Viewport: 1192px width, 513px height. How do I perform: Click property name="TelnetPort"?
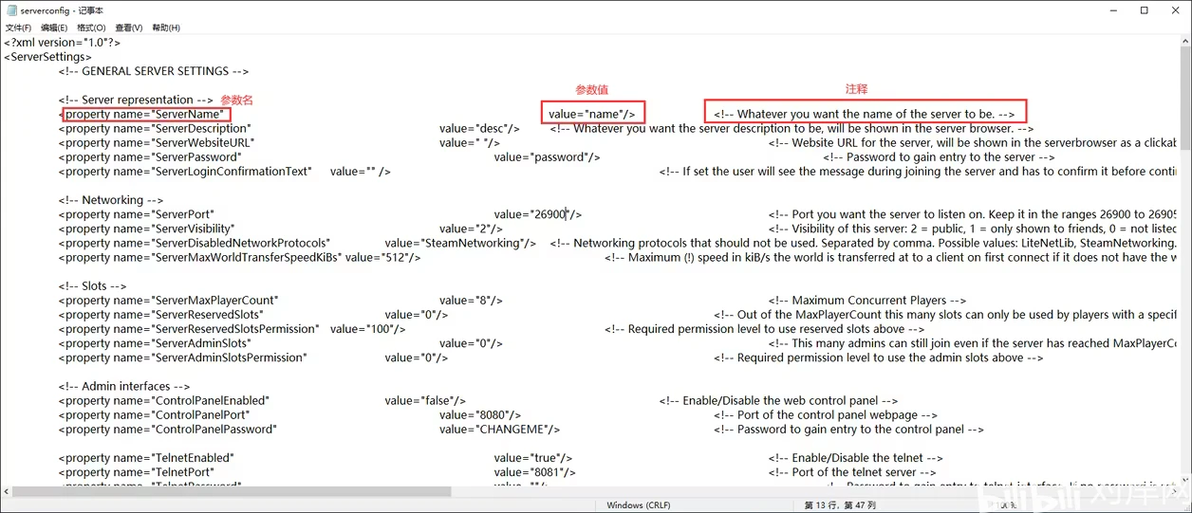(137, 472)
